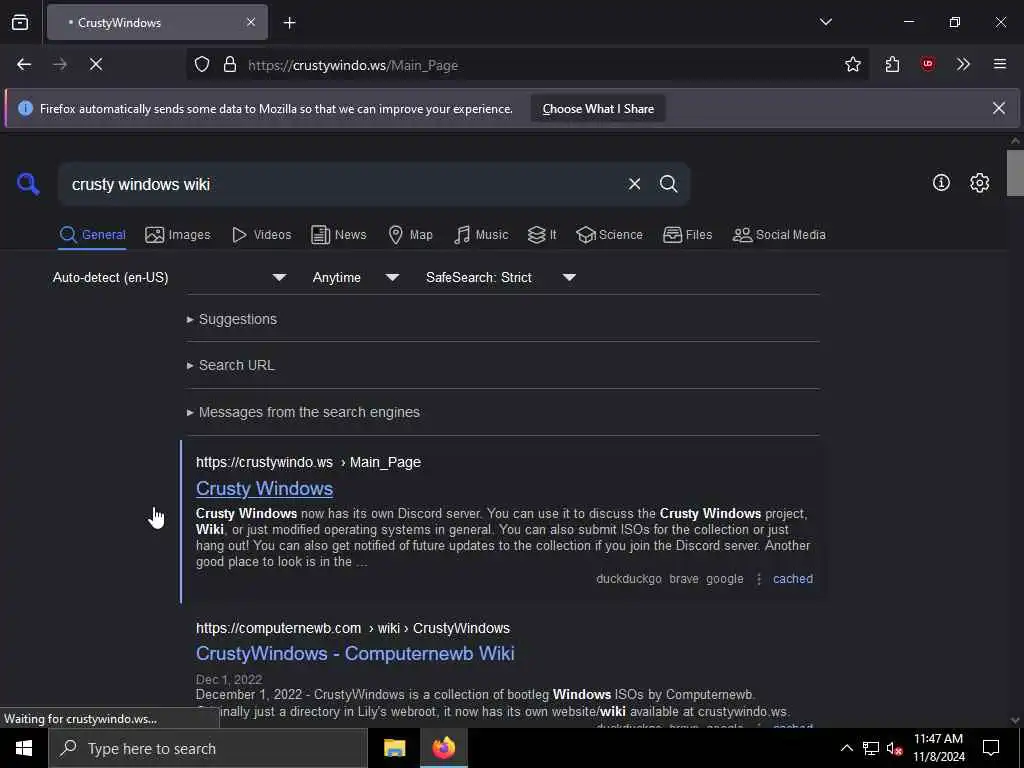Open the Extensions puzzle menu
This screenshot has height=768, width=1024.
(892, 64)
